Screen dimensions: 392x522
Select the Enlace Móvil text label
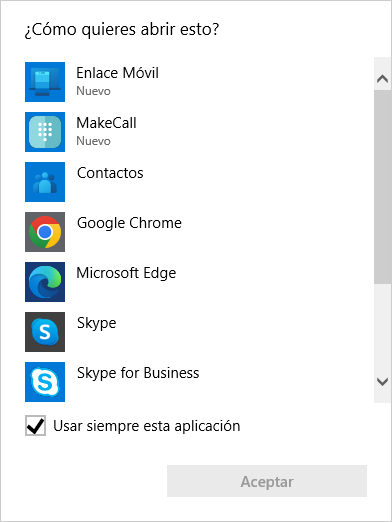[117, 73]
